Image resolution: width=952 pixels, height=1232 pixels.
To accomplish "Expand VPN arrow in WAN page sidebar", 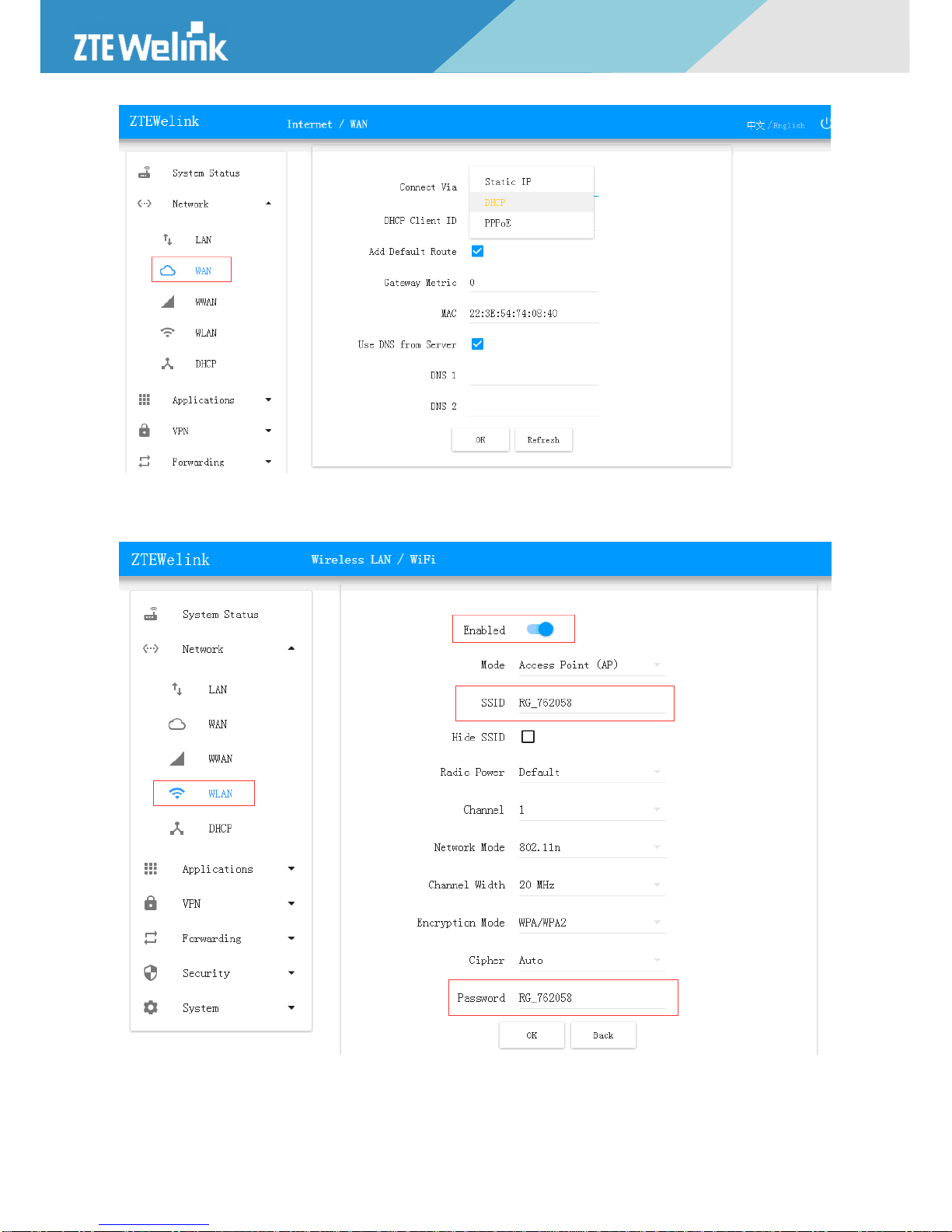I will [269, 431].
